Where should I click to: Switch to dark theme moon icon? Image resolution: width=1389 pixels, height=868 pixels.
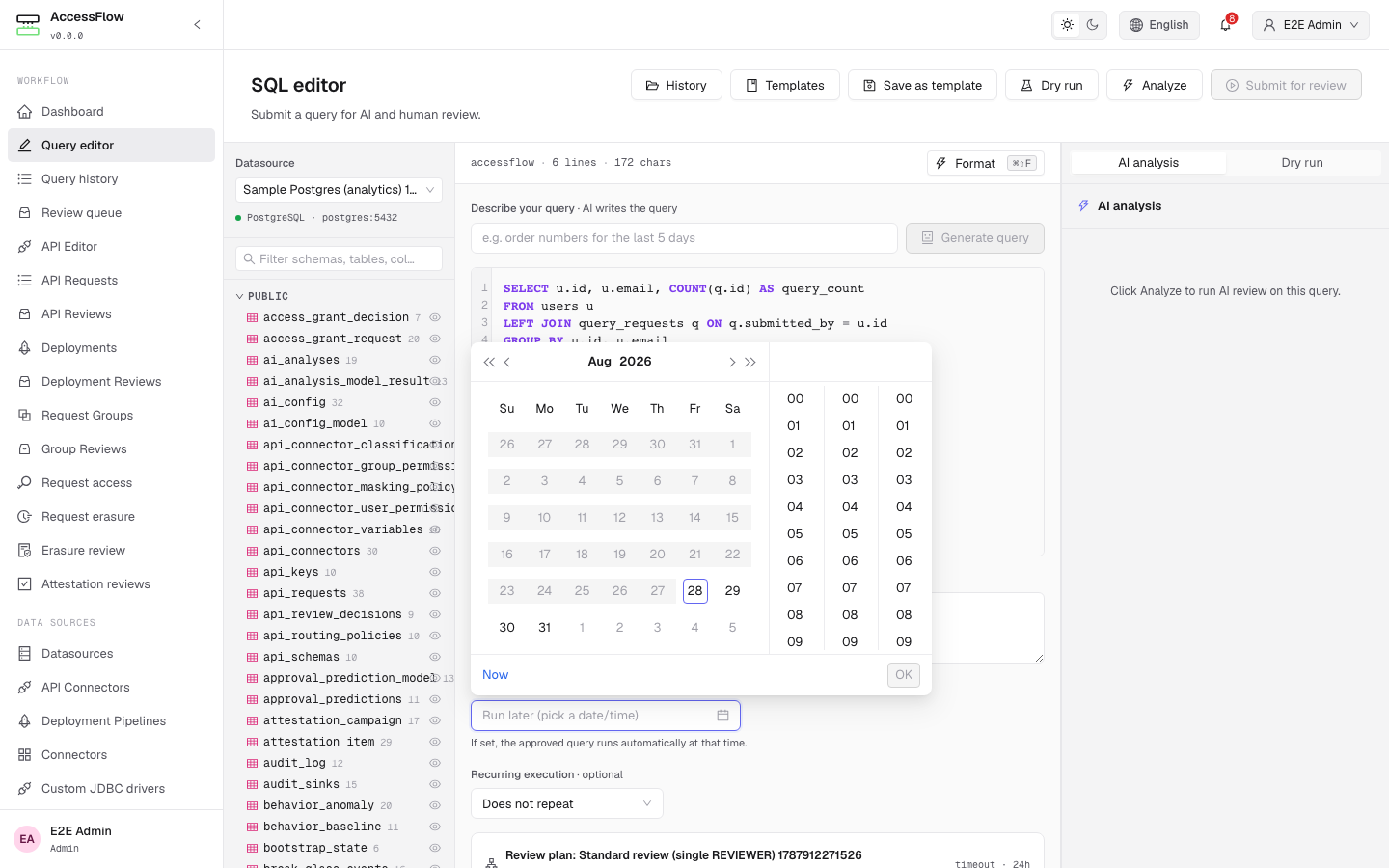1092,25
